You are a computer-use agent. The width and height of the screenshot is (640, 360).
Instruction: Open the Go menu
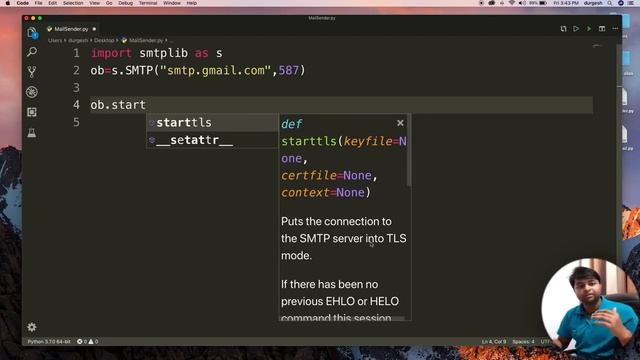(x=109, y=3)
